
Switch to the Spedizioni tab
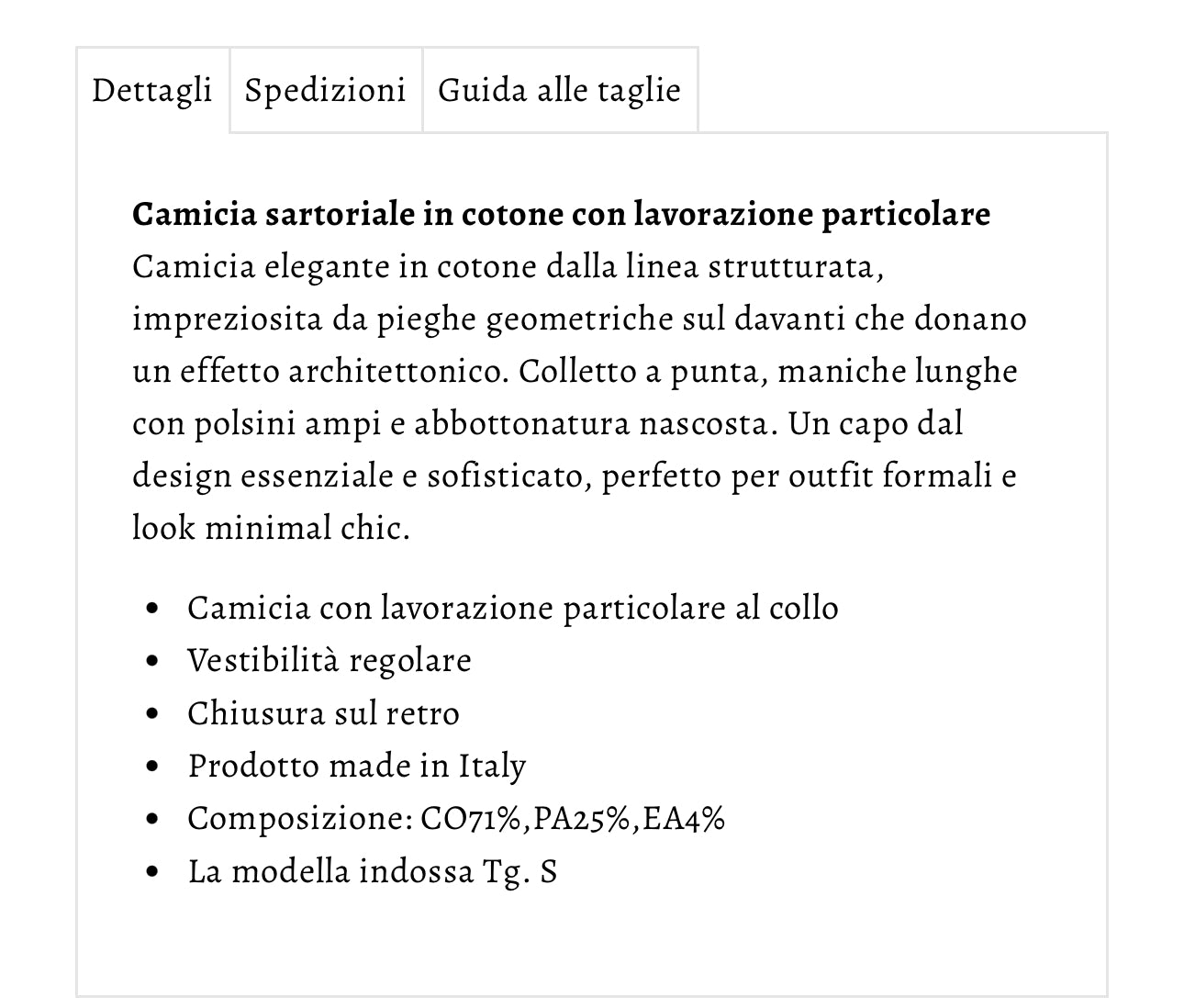[325, 90]
